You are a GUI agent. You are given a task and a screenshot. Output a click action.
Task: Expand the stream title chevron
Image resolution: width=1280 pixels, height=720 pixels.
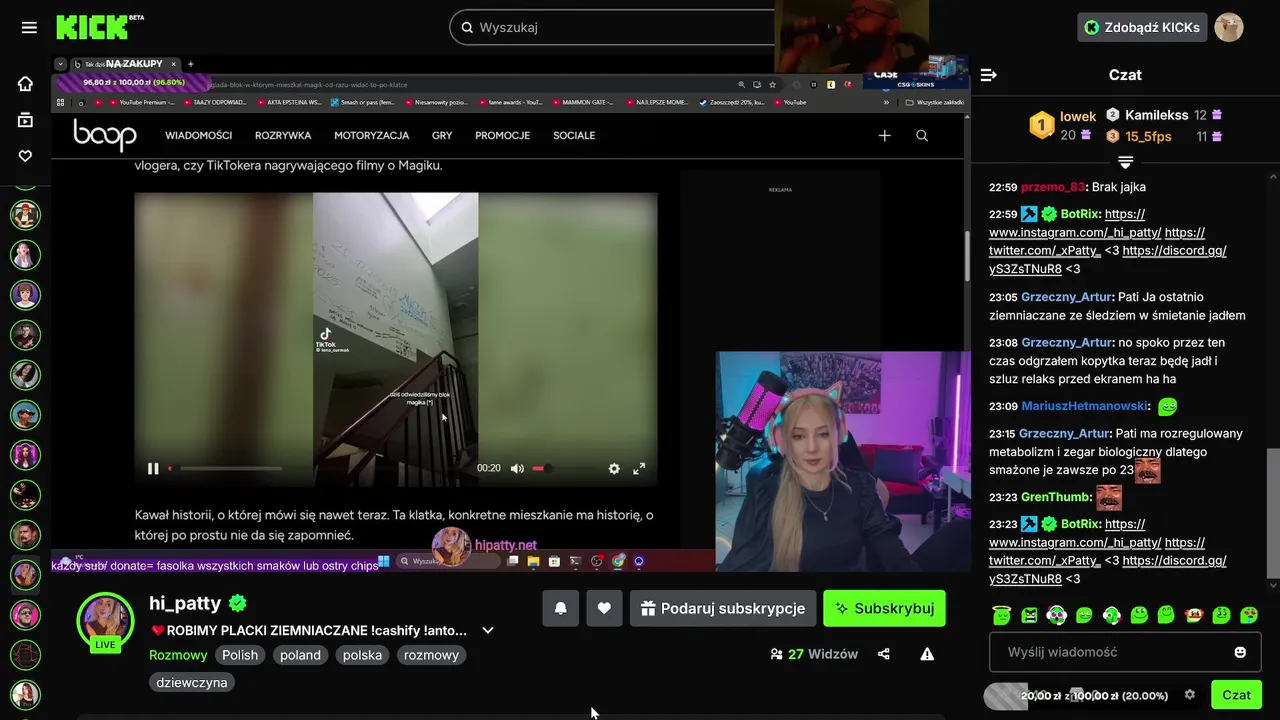(488, 631)
